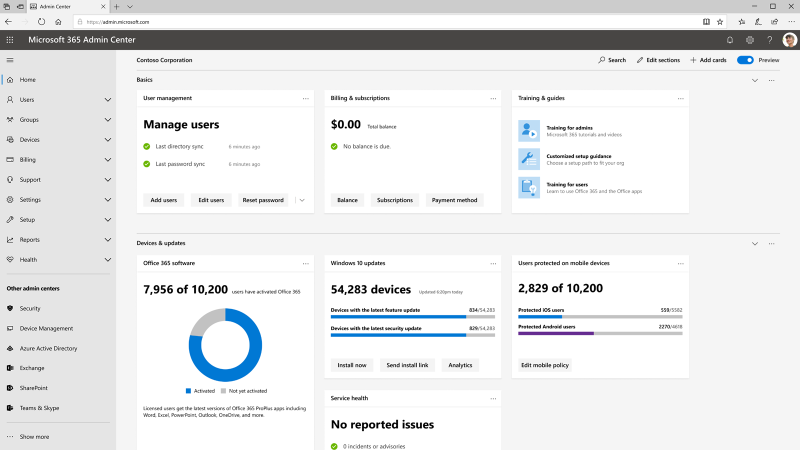800x450 pixels.
Task: Click the SharePoint icon
Action: click(x=10, y=388)
